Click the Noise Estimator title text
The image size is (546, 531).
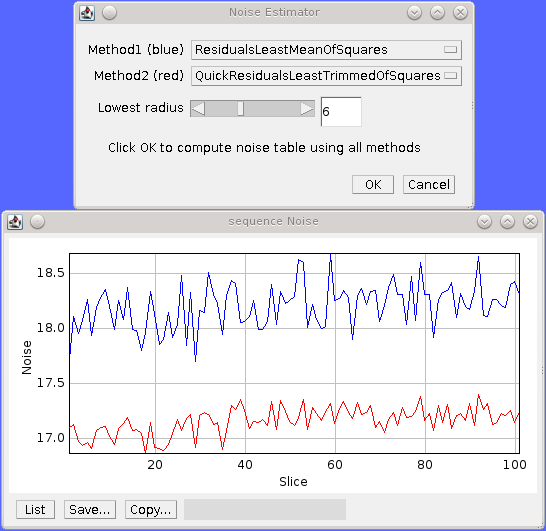pos(274,13)
